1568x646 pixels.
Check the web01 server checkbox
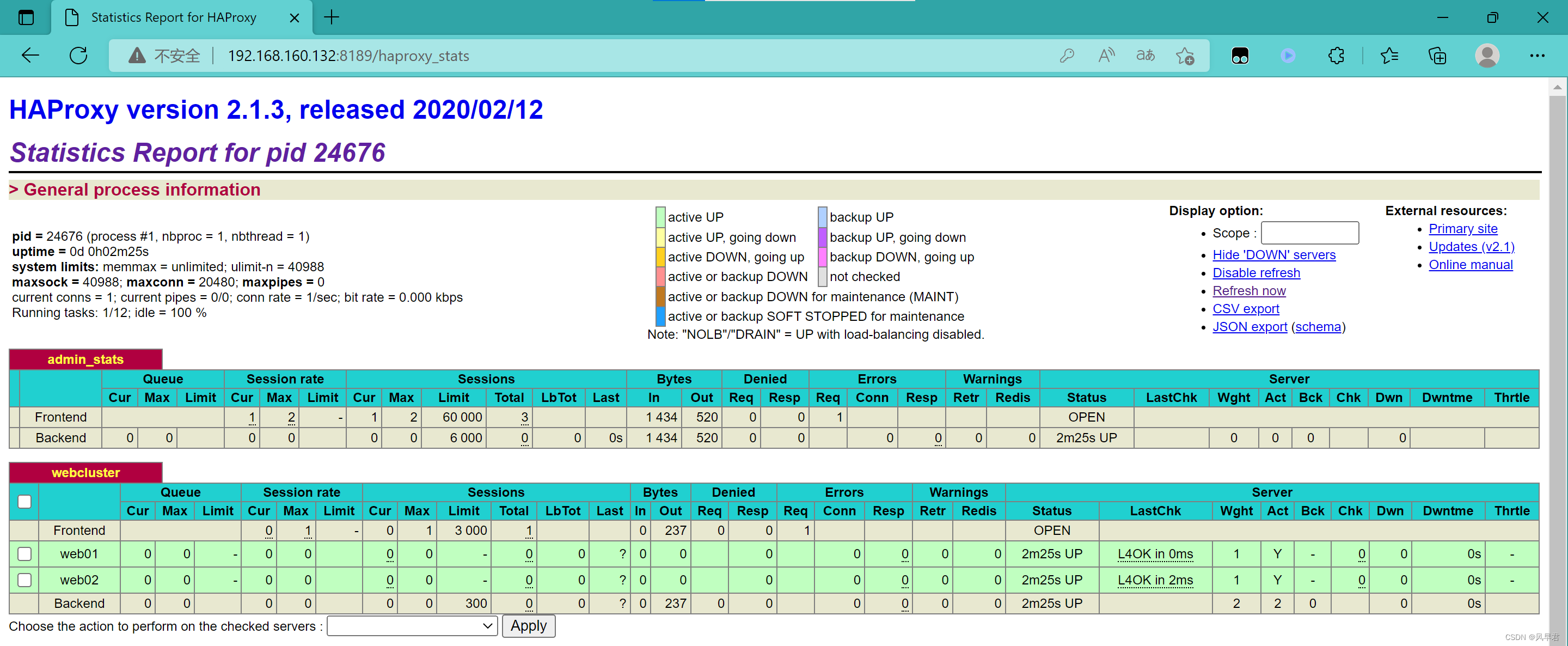[24, 553]
